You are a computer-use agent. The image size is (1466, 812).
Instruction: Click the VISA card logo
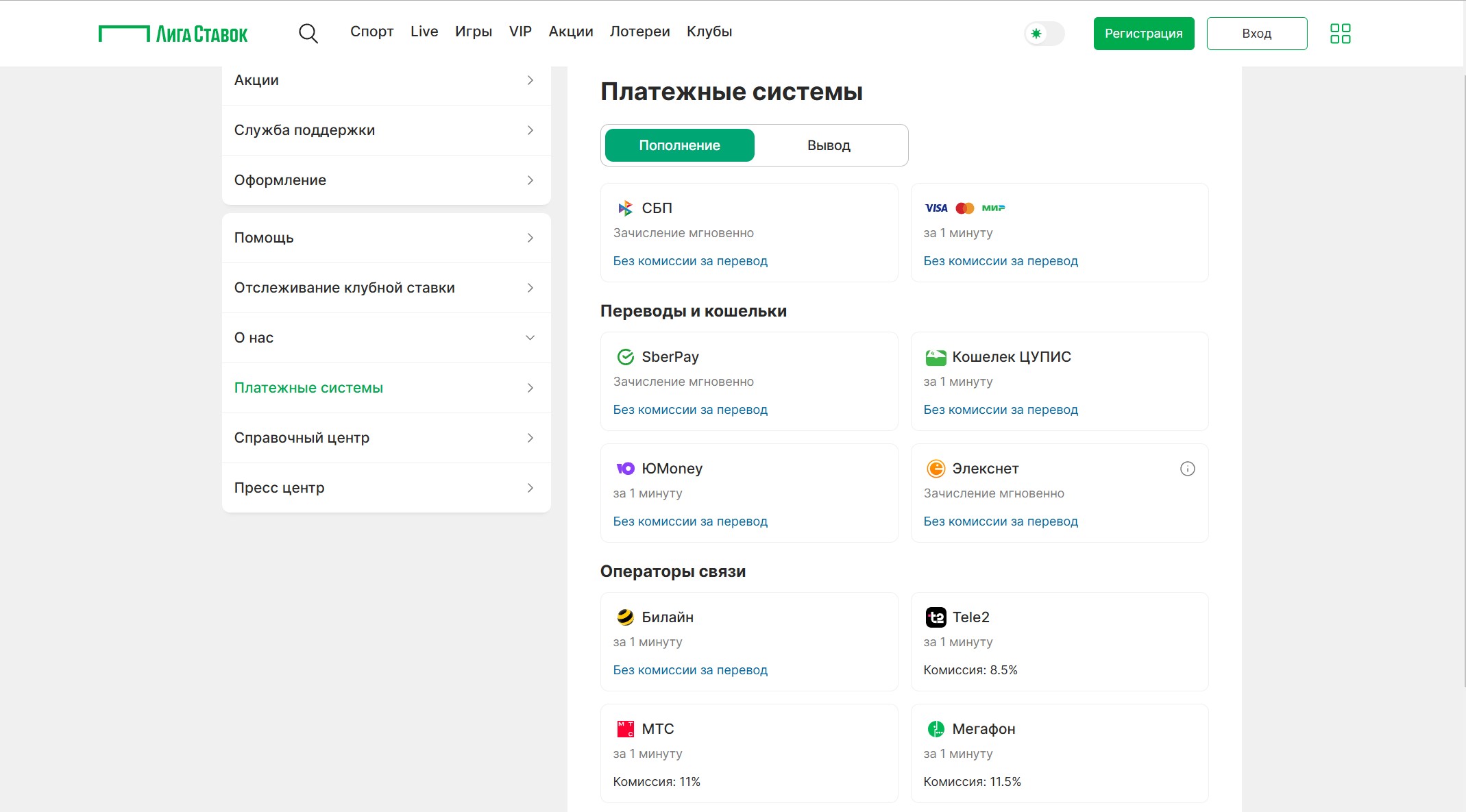pos(936,208)
